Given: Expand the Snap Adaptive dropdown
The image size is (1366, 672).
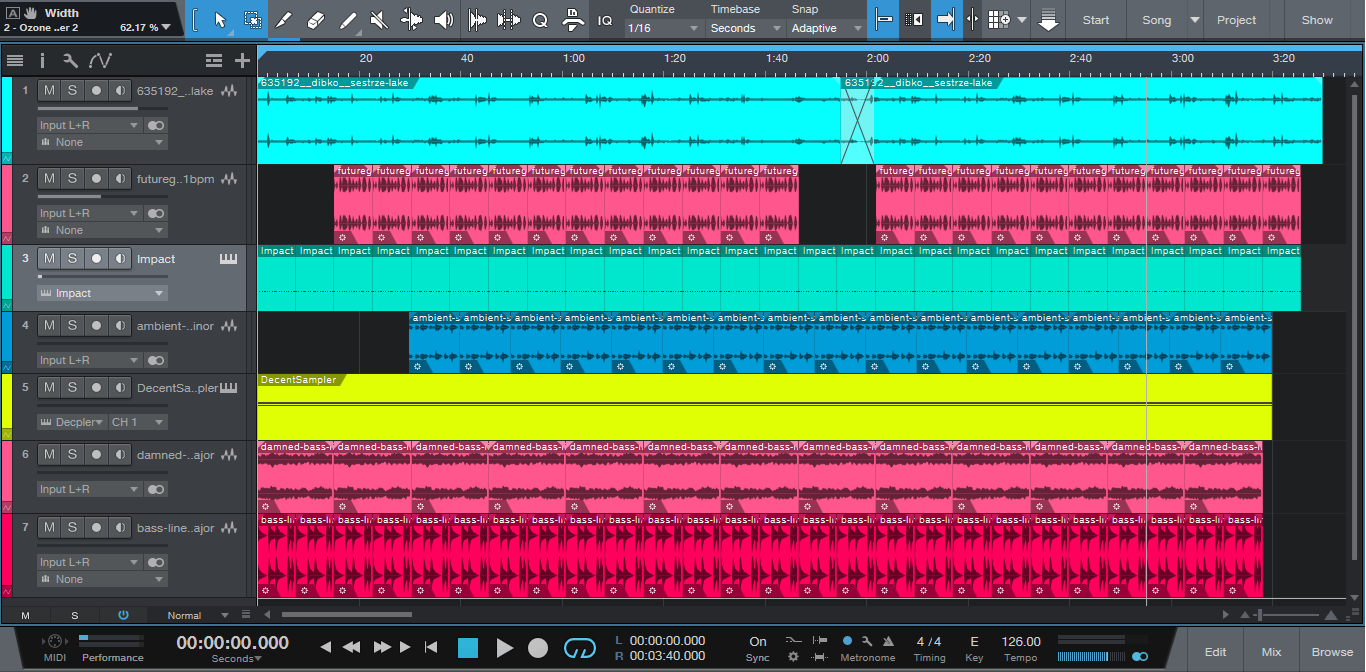Looking at the screenshot, I should pos(825,28).
